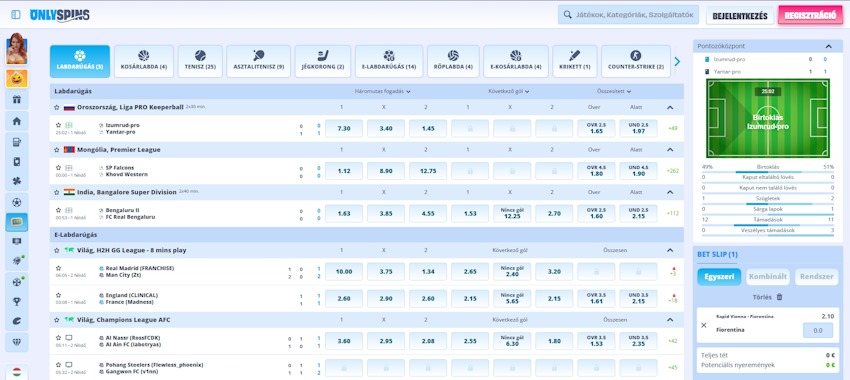Favorite the Al Nassr vs Al Ain match
Viewport: 850px width, 380px height.
click(x=59, y=338)
